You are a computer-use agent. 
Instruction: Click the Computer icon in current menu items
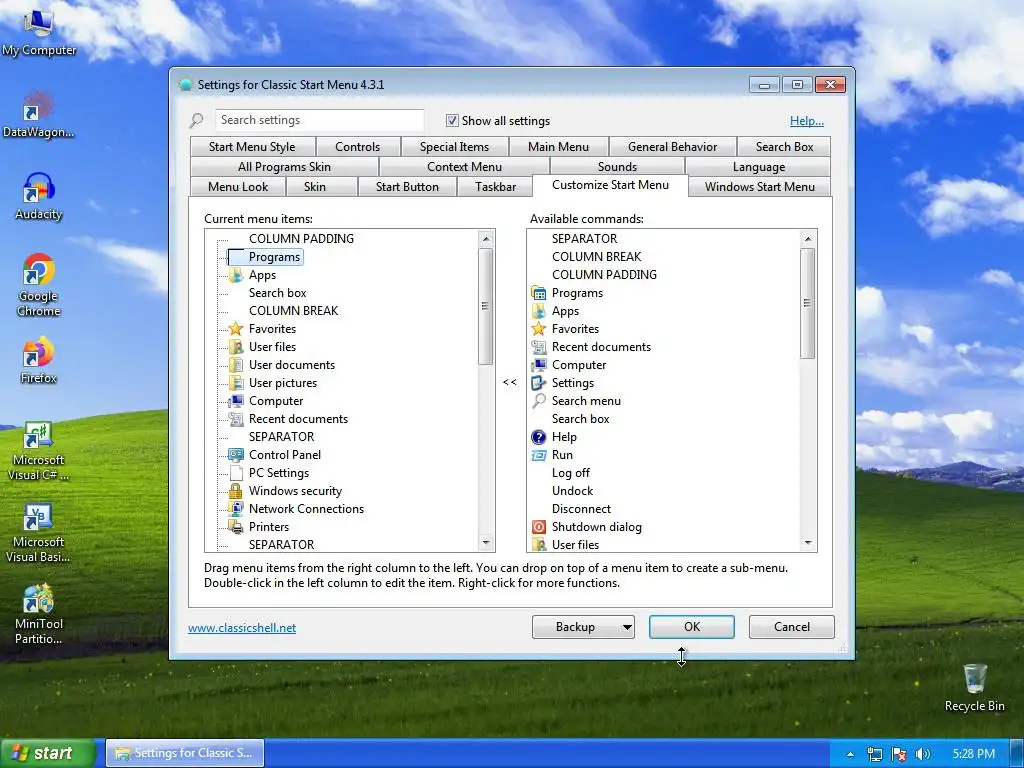[x=236, y=401]
